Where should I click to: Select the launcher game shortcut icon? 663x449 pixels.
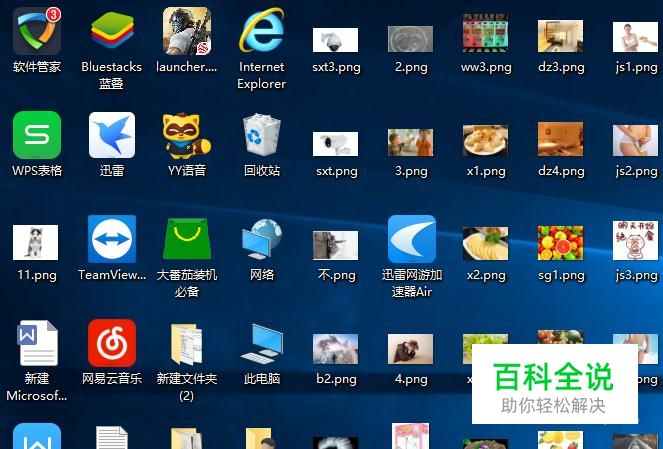(x=187, y=31)
